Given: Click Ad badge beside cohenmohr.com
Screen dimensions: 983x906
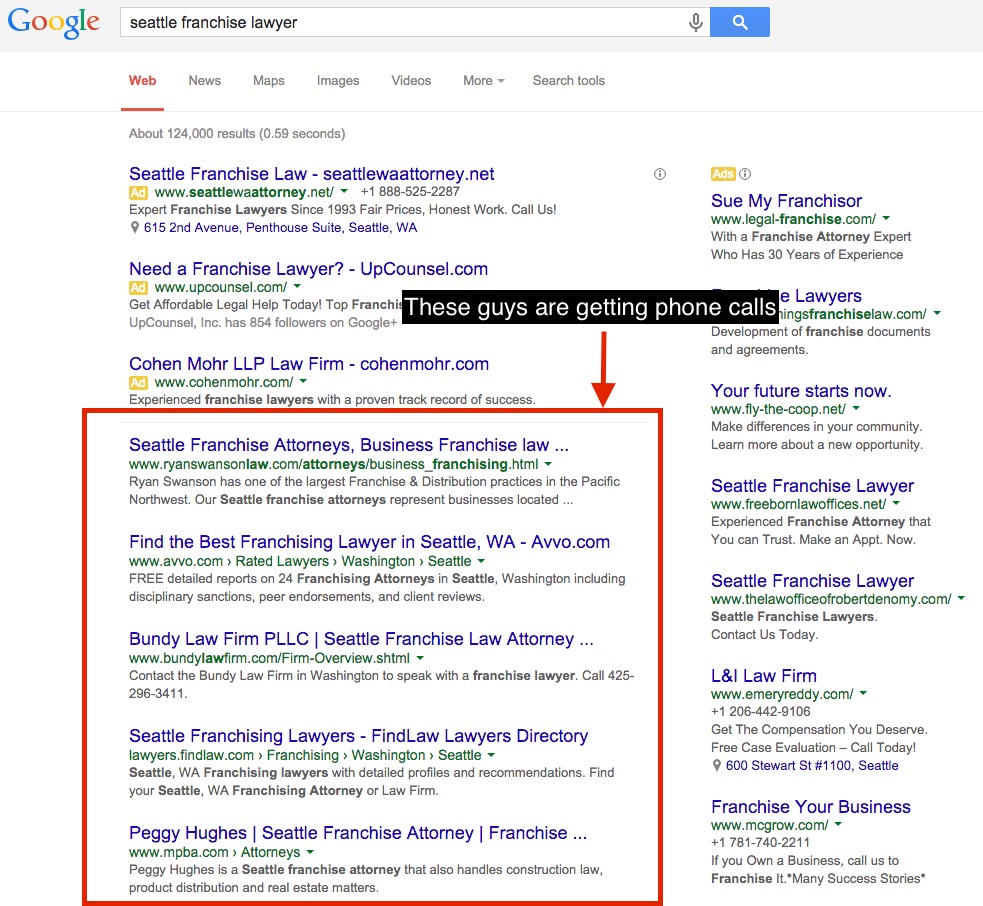Looking at the screenshot, I should click(x=138, y=382).
